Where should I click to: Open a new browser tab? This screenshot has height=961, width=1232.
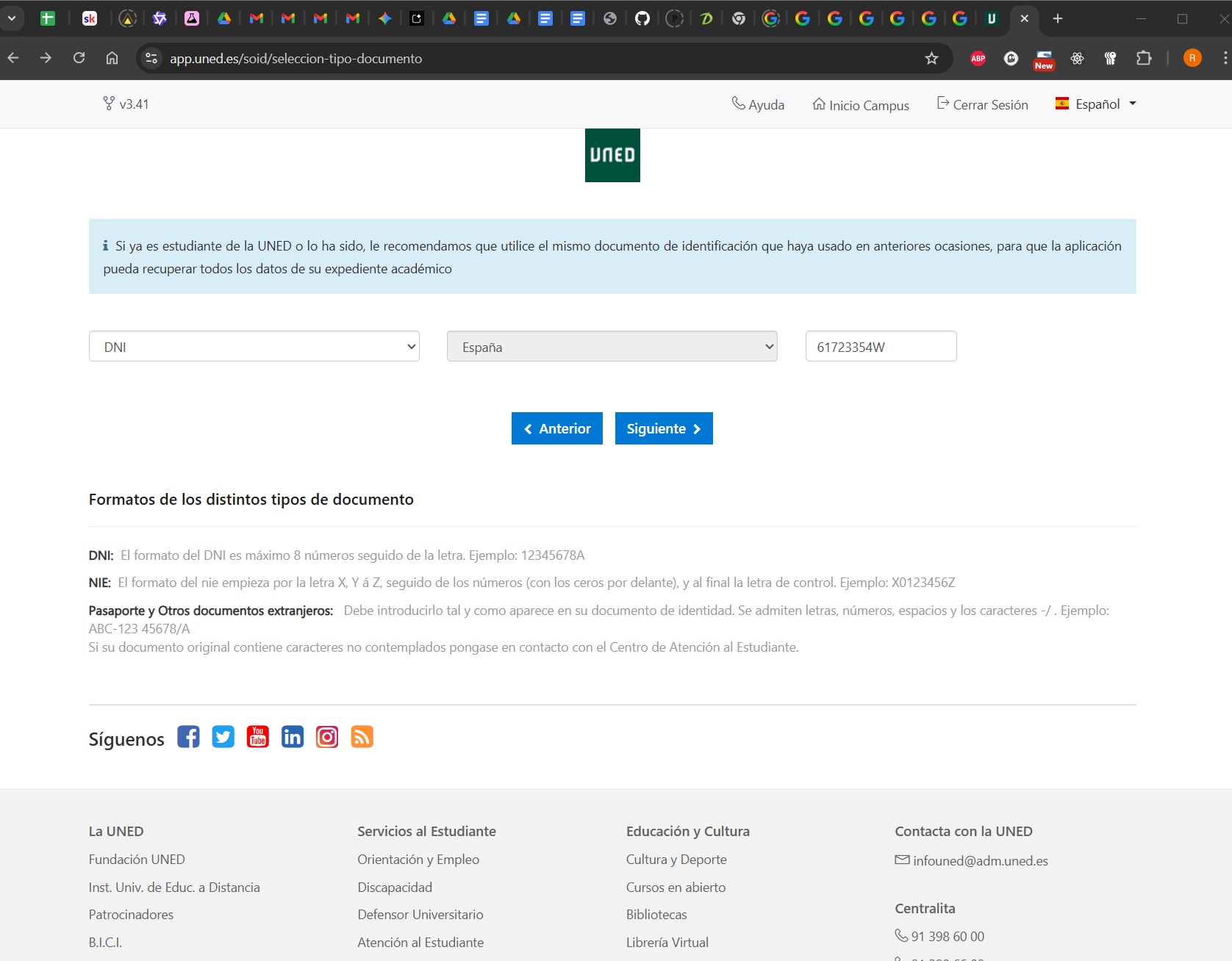(x=1058, y=19)
